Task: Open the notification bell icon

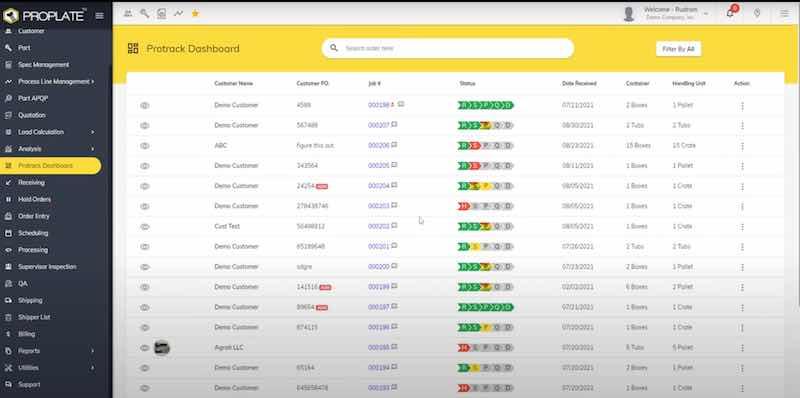Action: coord(730,13)
